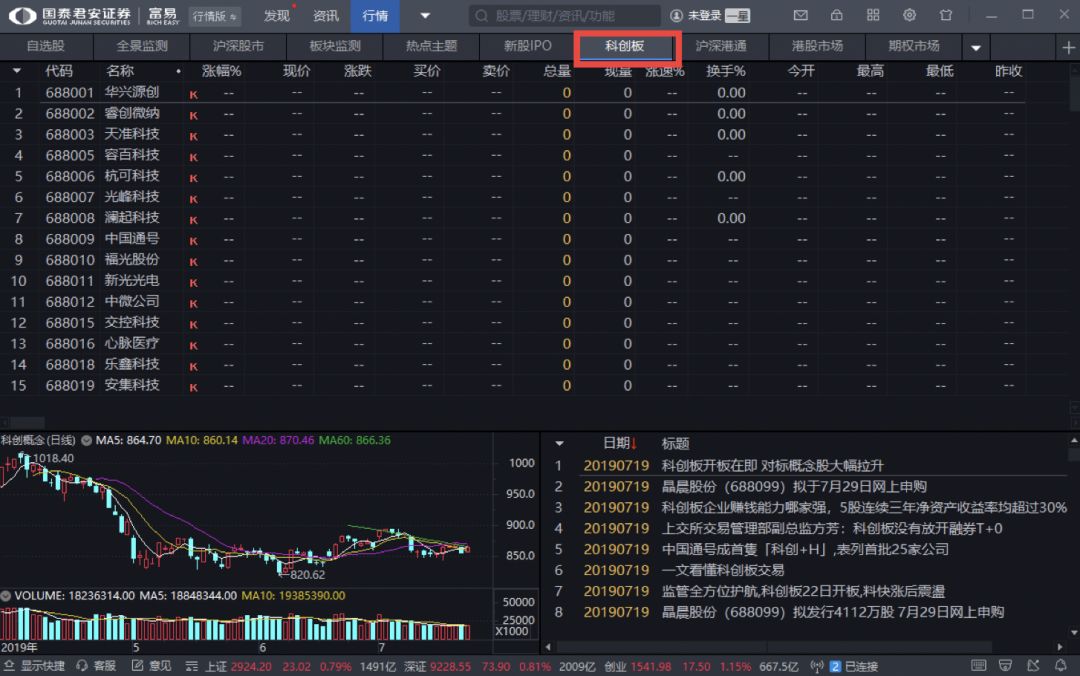
Task: Click the plus icon to add a tab
Action: [1068, 48]
